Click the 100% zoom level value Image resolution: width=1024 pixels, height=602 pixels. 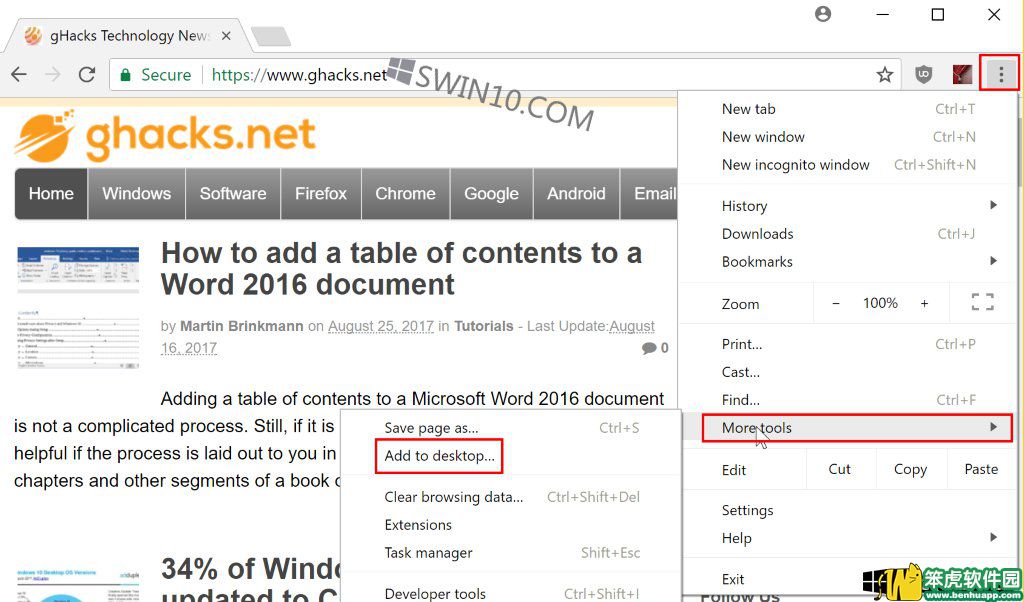pyautogui.click(x=880, y=303)
